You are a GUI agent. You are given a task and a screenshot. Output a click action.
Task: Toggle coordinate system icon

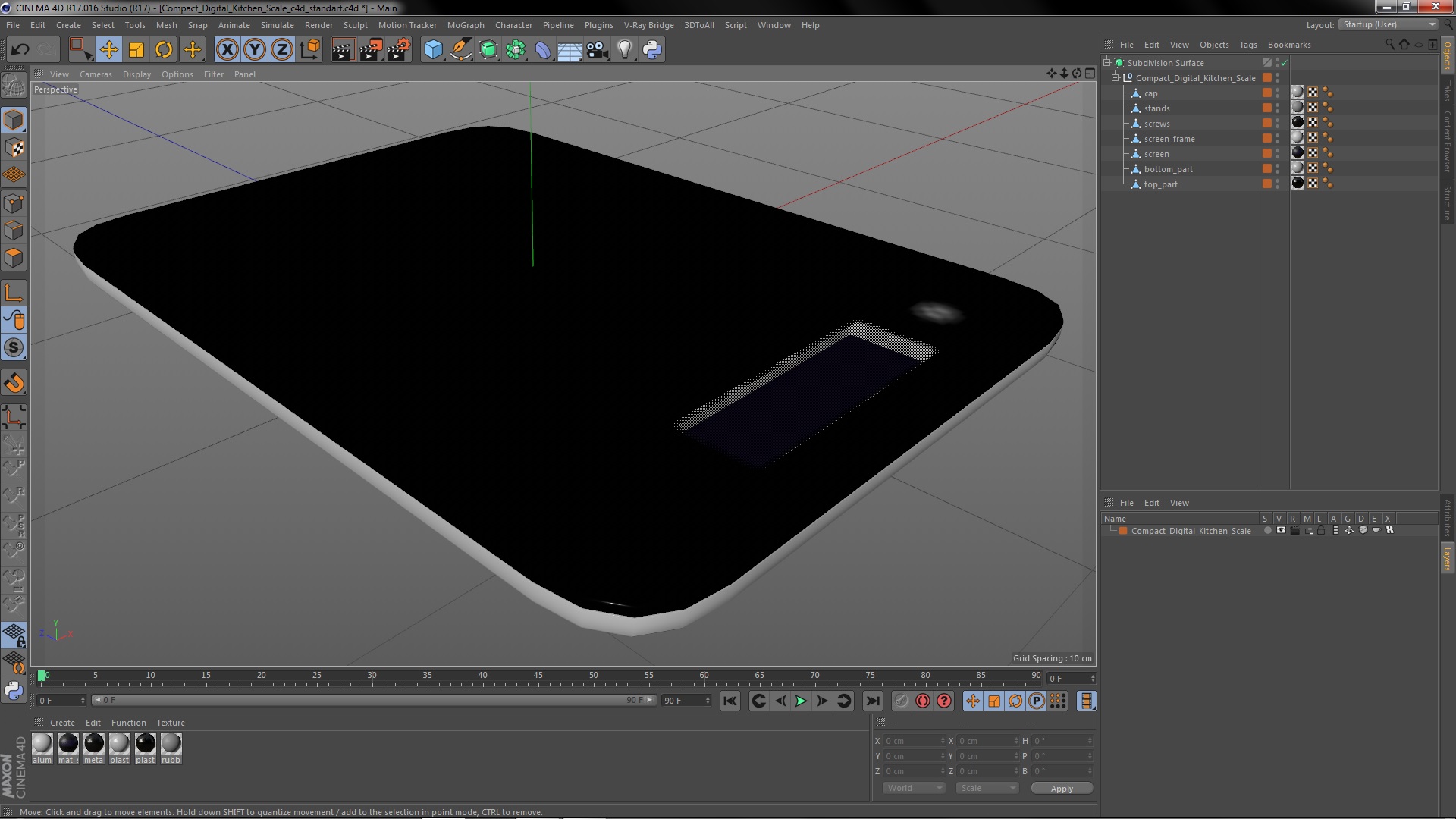pos(310,50)
